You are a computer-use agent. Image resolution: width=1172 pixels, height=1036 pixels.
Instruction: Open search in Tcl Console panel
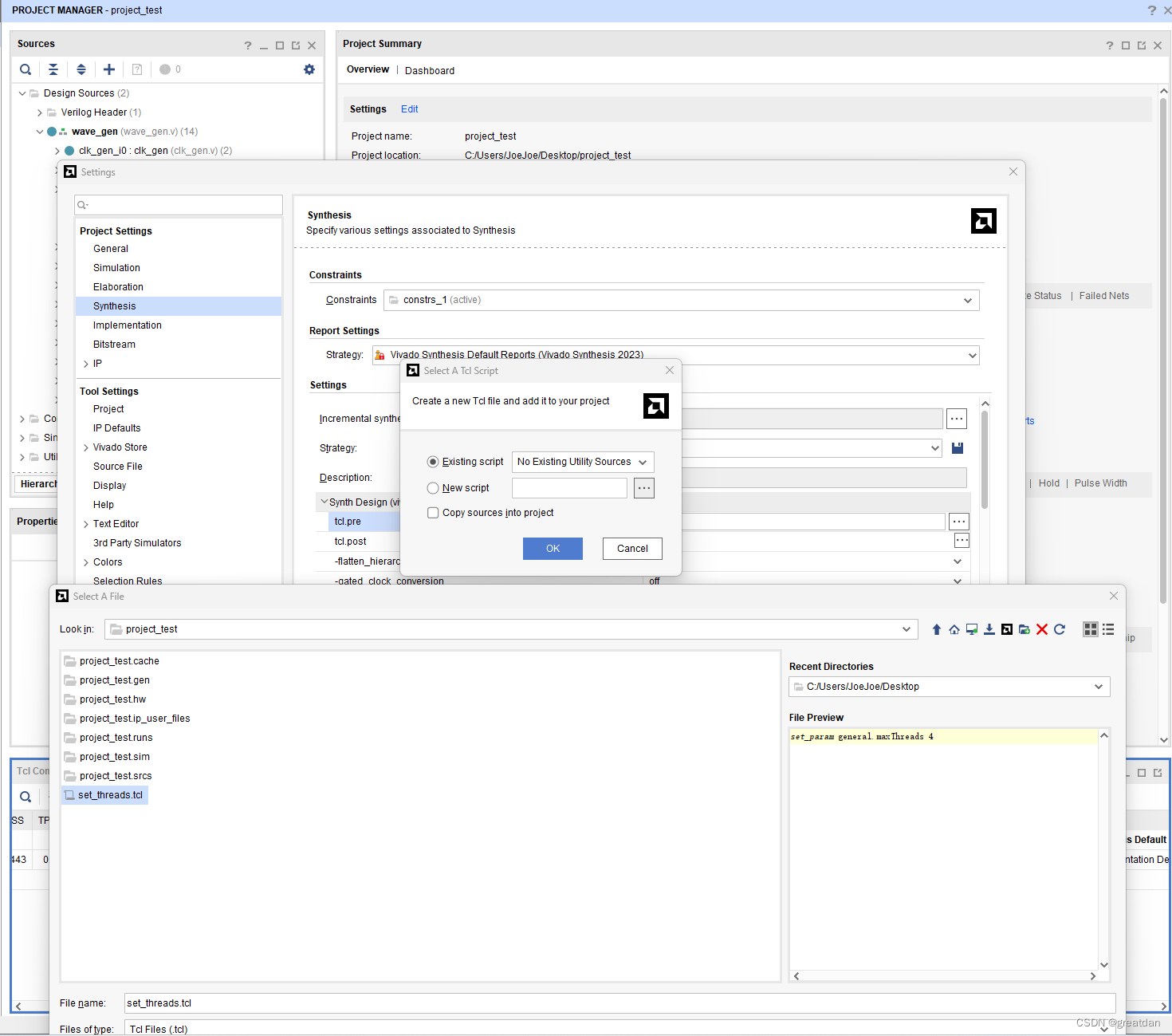(26, 797)
